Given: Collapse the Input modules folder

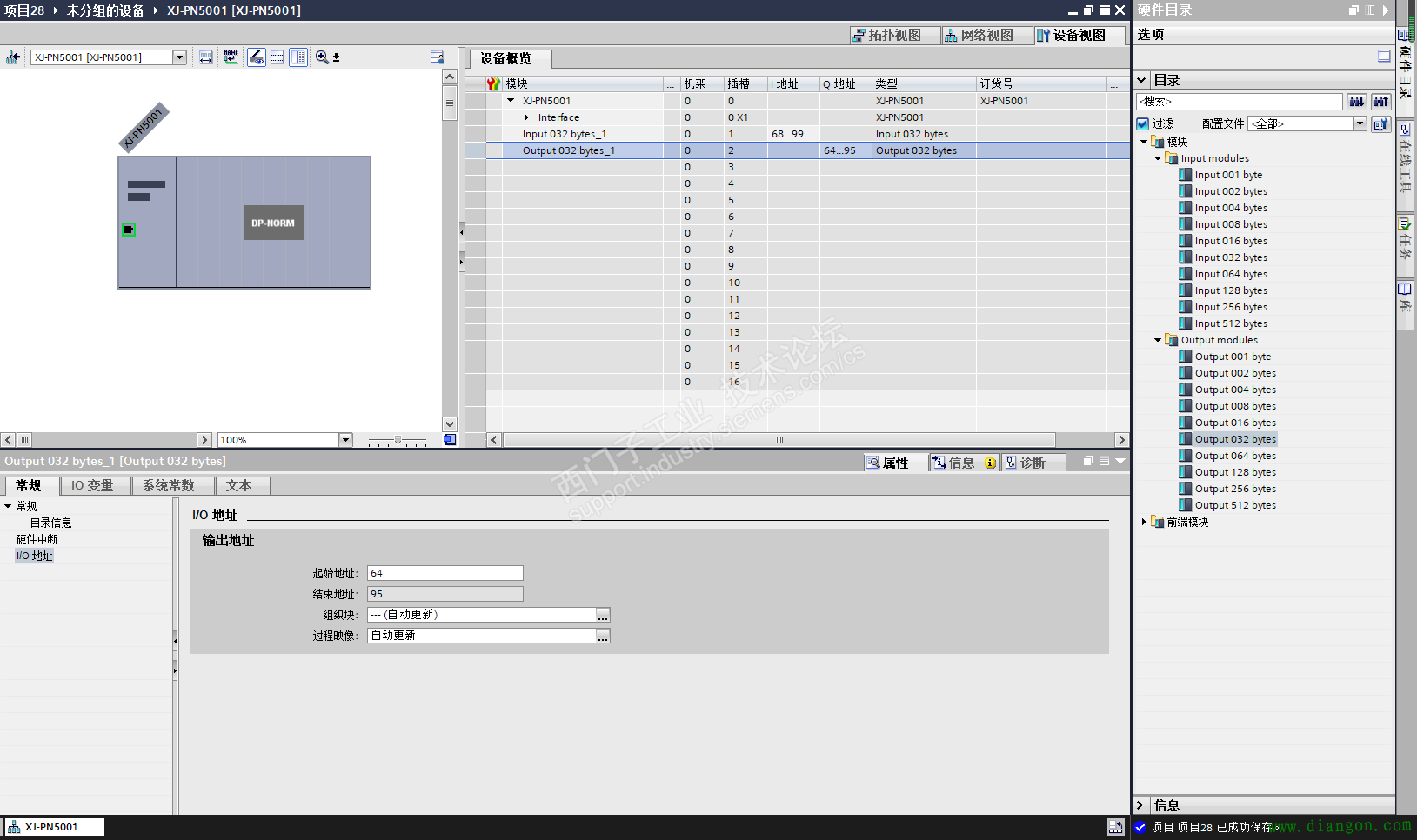Looking at the screenshot, I should [1158, 158].
